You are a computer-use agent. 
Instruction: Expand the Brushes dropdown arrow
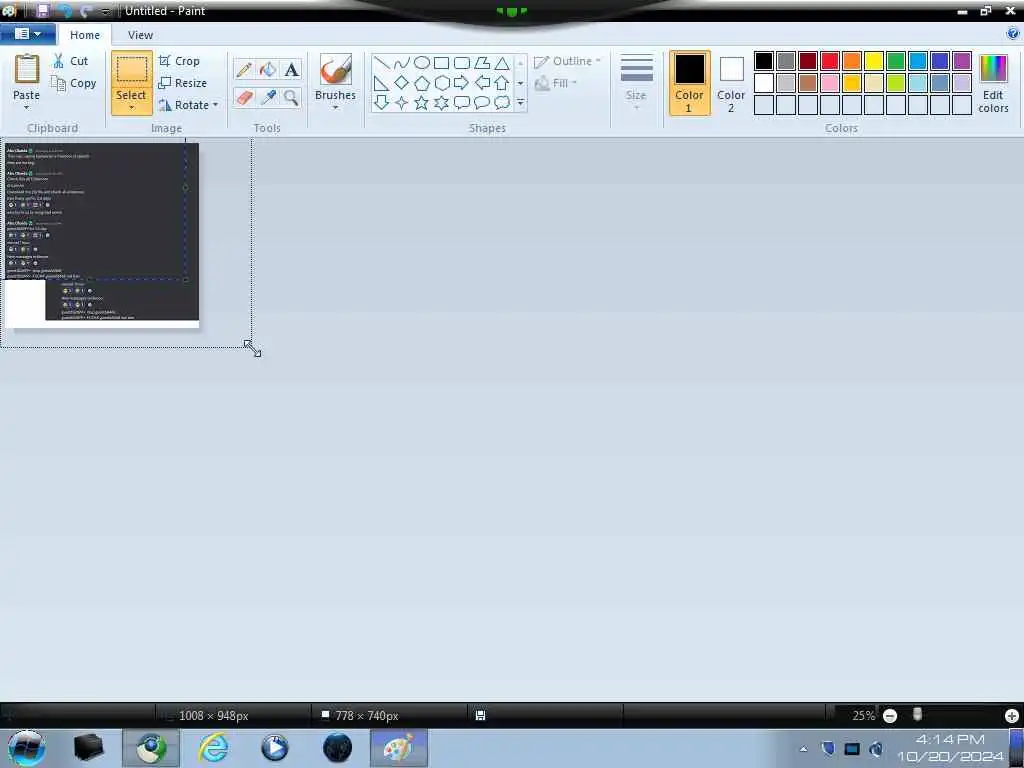click(x=335, y=107)
